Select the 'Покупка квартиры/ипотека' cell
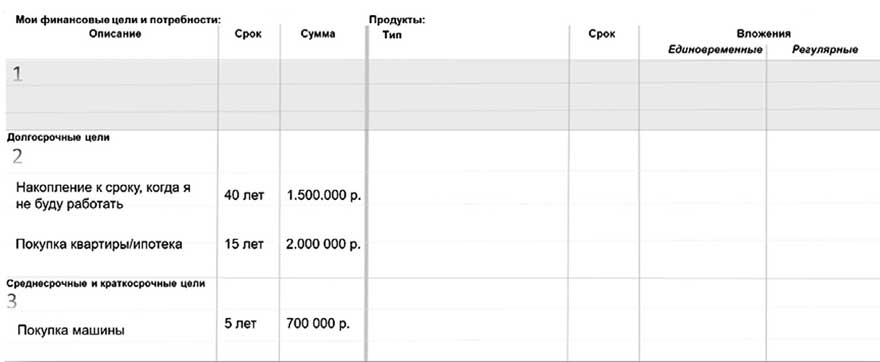This screenshot has height=362, width=880. [x=99, y=244]
